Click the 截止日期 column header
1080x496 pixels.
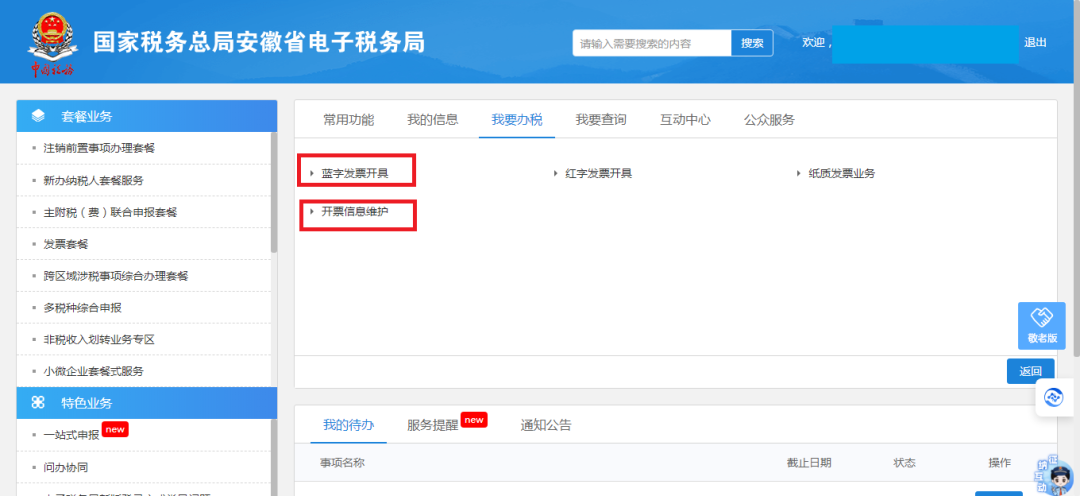809,462
